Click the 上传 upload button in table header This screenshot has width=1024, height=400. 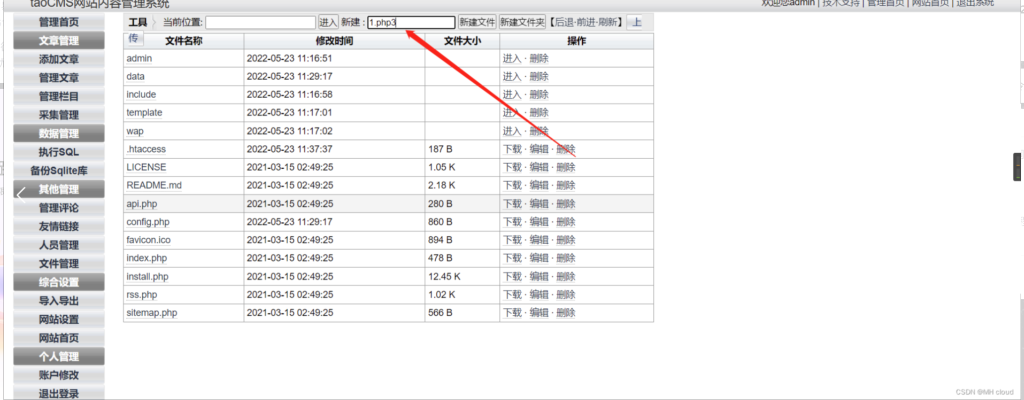(x=135, y=39)
